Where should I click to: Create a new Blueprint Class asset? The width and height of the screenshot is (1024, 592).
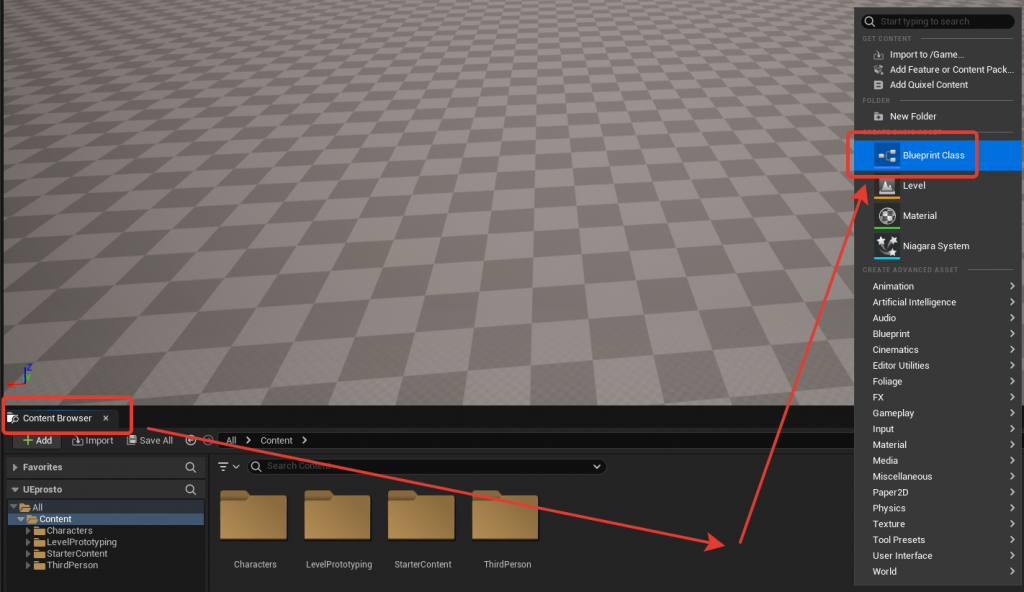[937, 156]
